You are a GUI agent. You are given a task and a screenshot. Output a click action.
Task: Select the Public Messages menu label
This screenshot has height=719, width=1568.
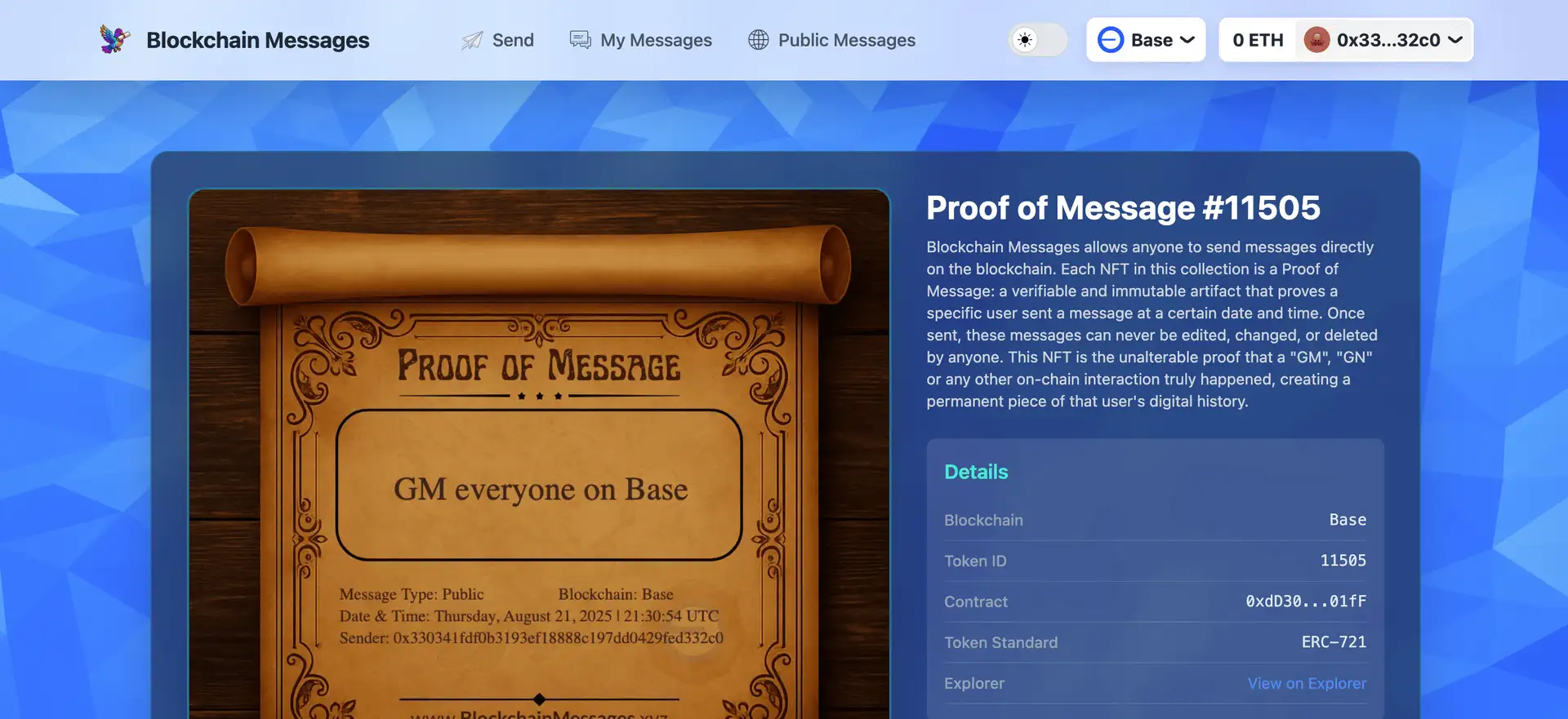[847, 40]
